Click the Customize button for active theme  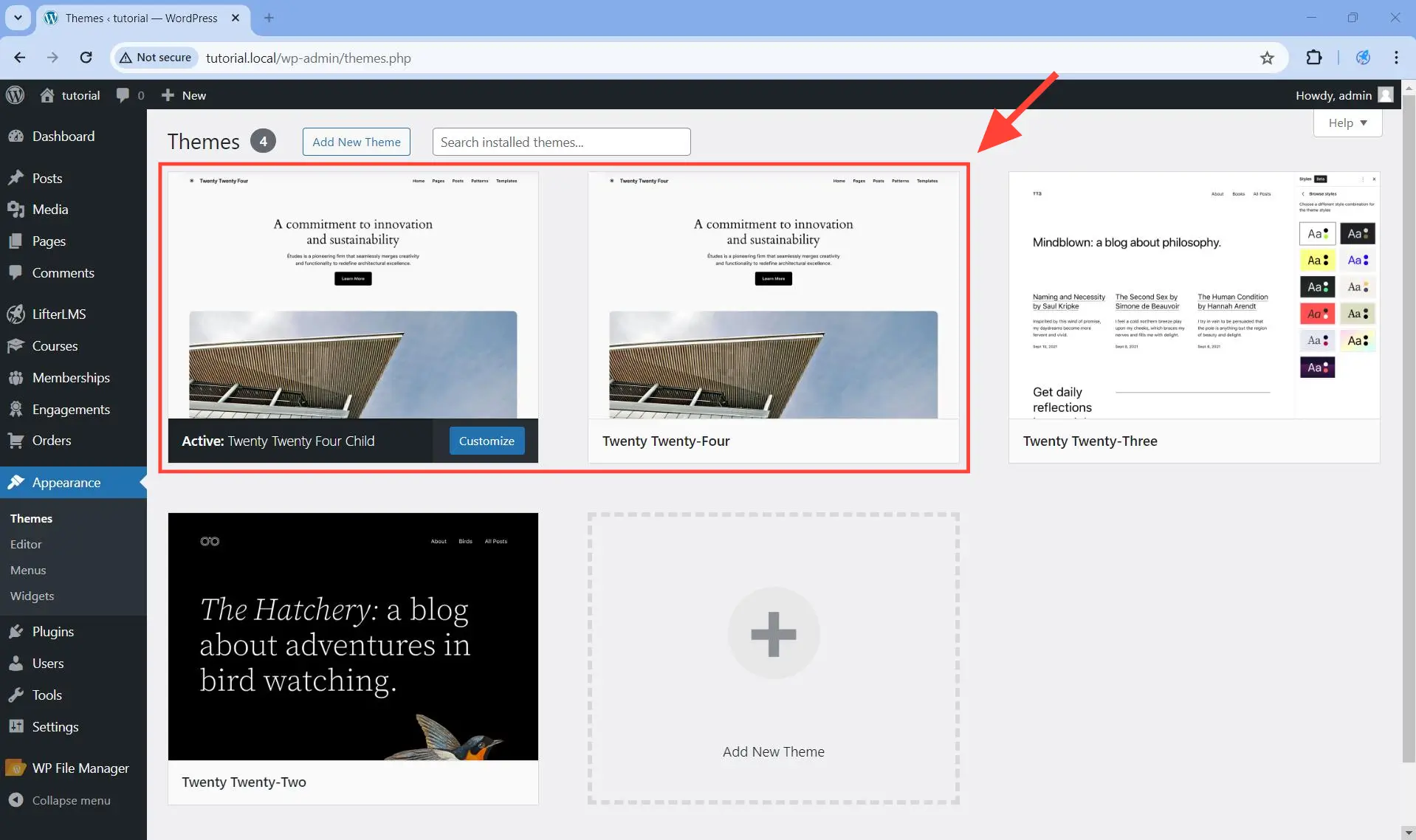coord(487,441)
